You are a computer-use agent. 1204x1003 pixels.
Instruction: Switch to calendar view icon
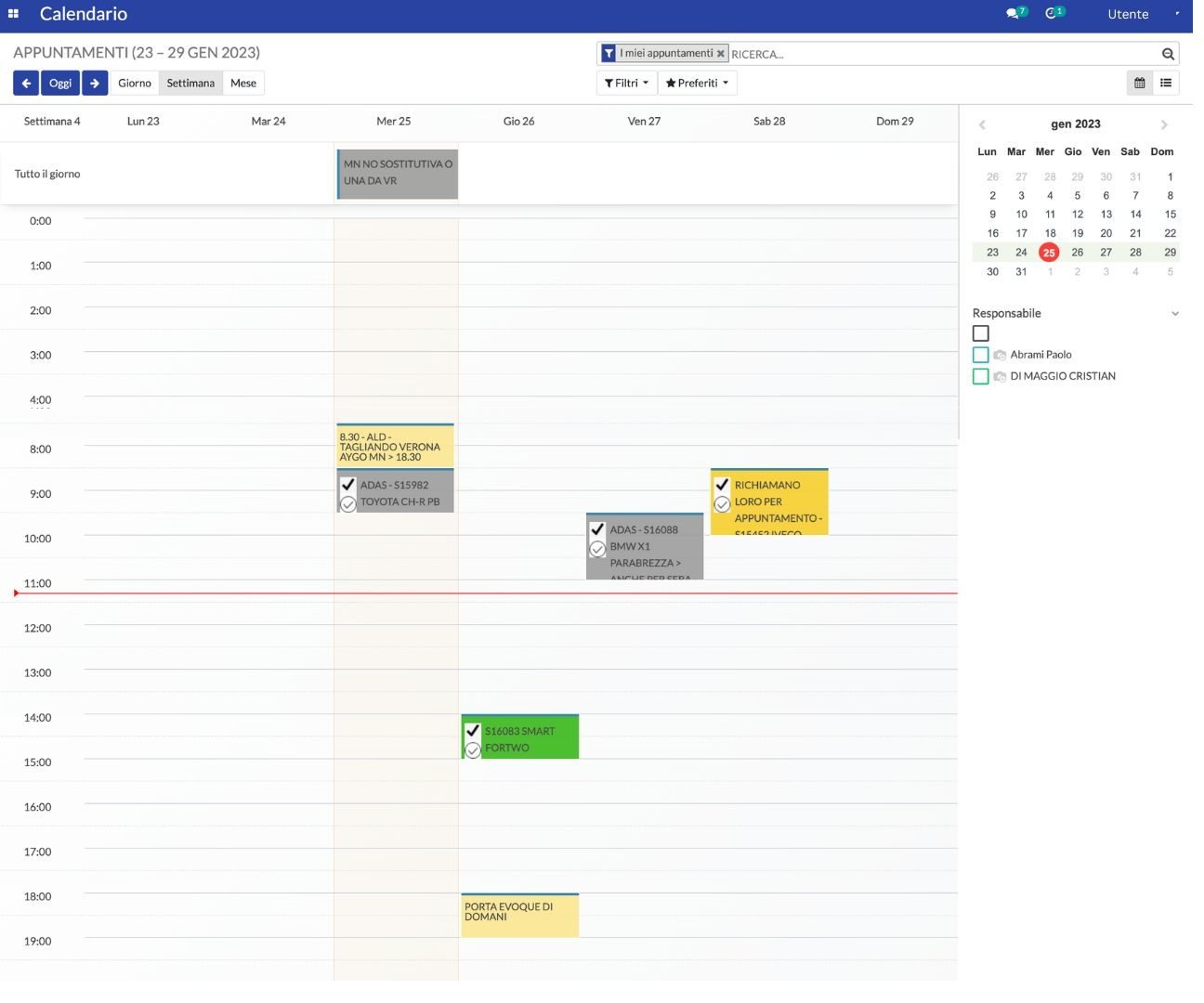[1139, 83]
